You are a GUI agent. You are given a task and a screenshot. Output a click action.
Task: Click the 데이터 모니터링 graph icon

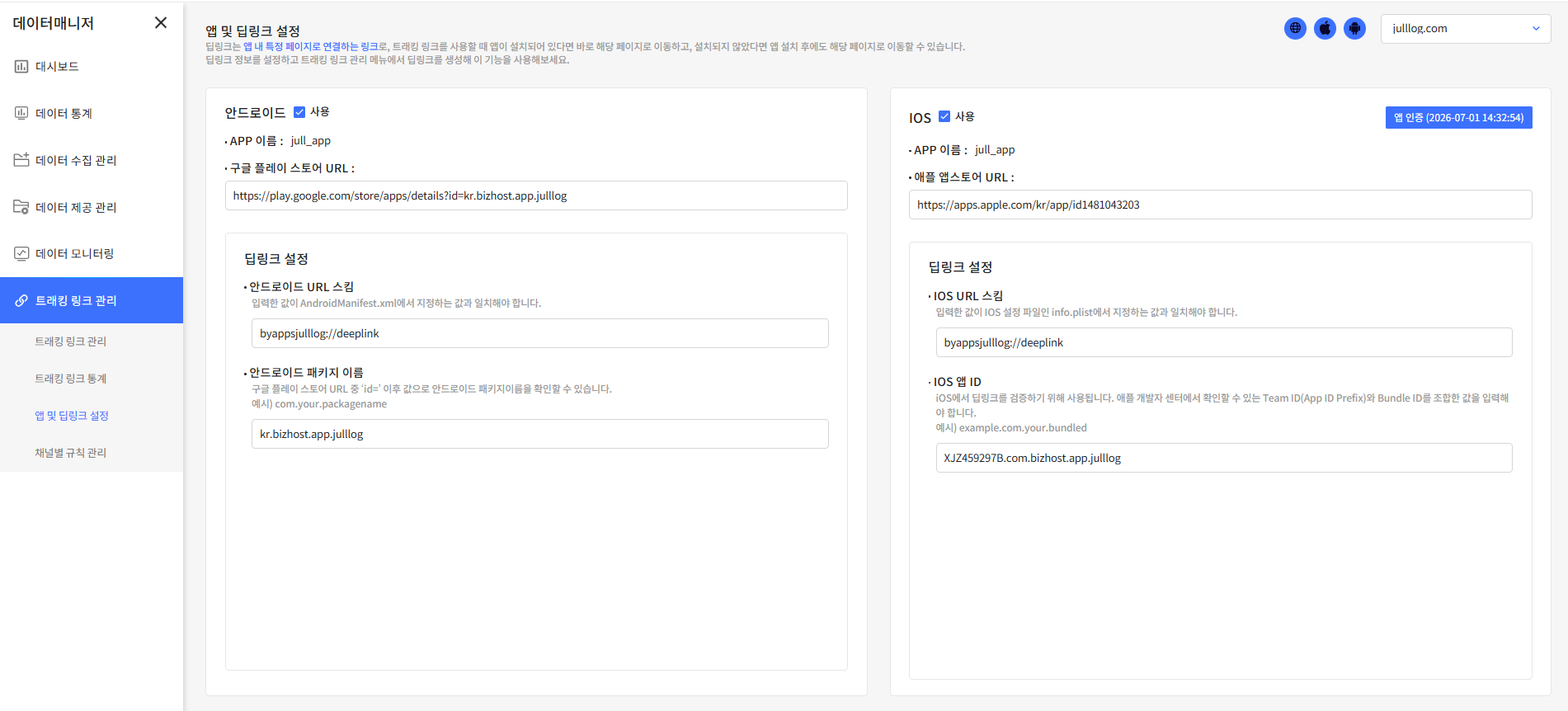tap(21, 254)
